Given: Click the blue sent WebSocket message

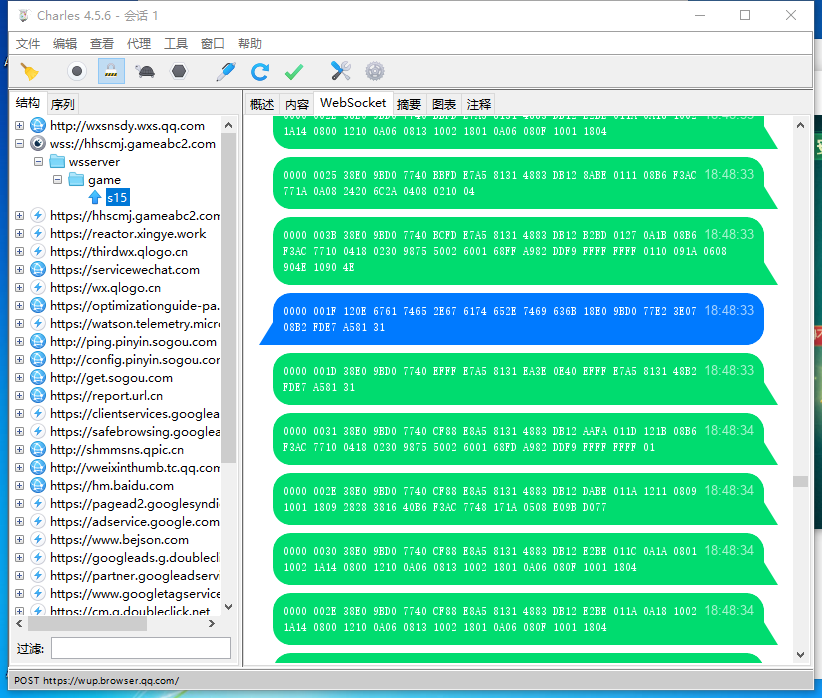Looking at the screenshot, I should [x=510, y=319].
